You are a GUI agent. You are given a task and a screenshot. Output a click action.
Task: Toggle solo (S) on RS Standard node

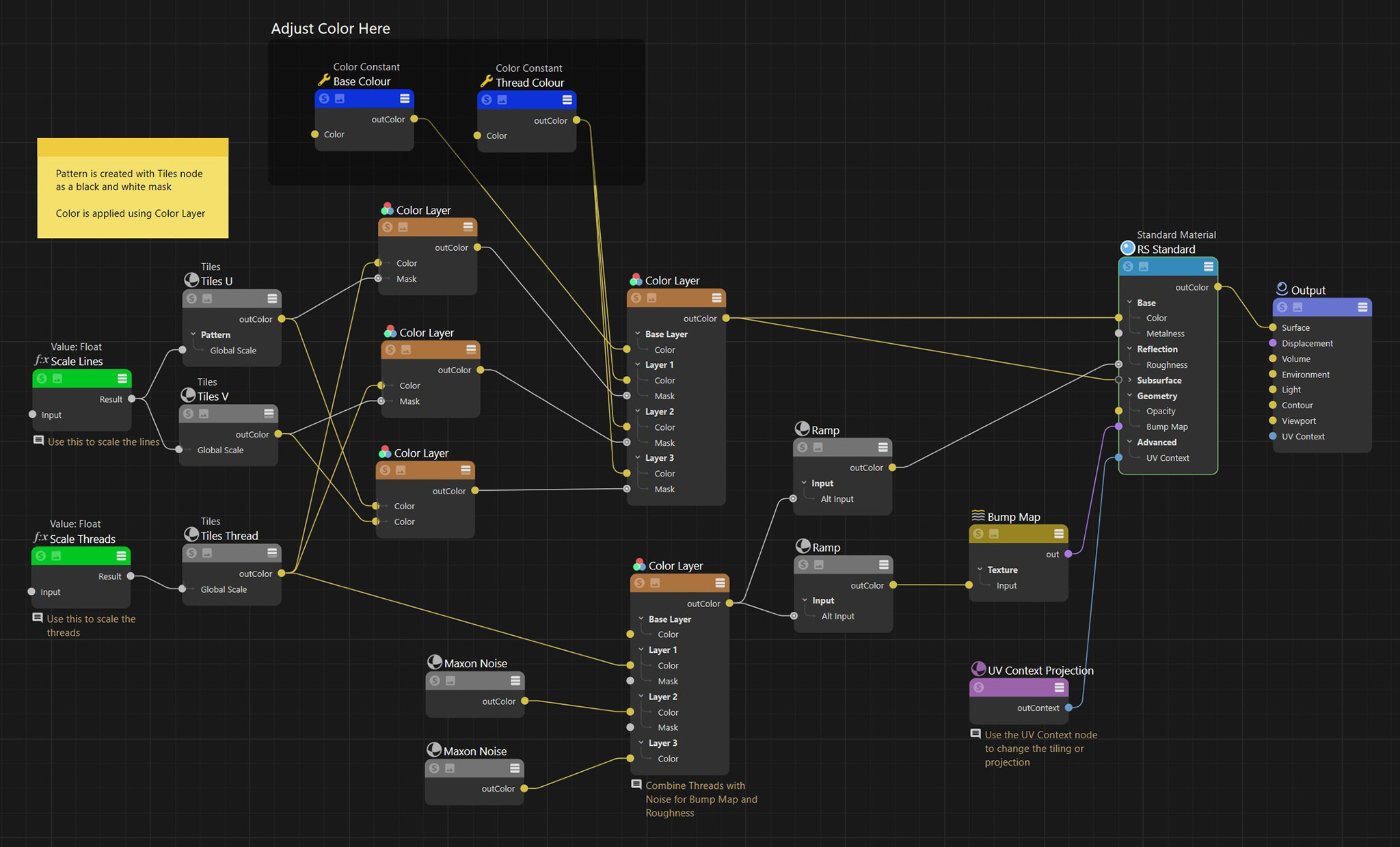click(x=1129, y=267)
